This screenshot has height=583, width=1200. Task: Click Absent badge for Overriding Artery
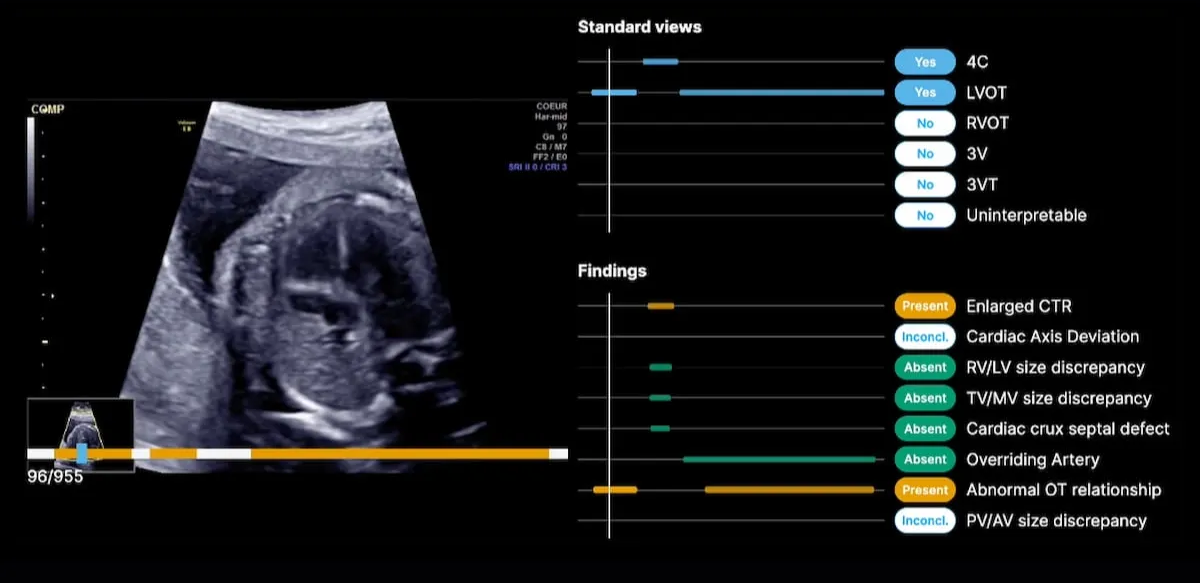pos(925,460)
